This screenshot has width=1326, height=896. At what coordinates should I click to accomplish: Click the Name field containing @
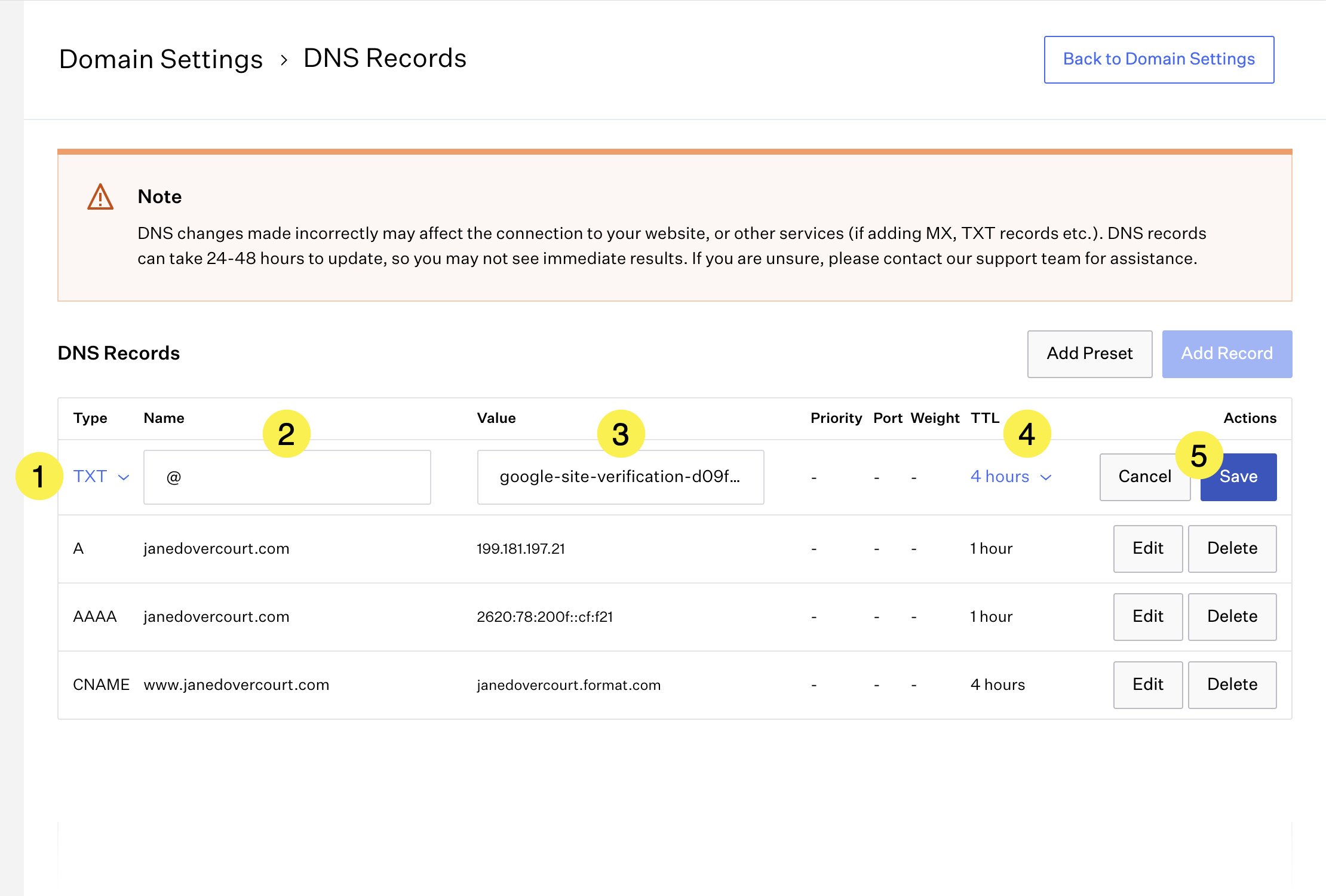click(x=287, y=477)
